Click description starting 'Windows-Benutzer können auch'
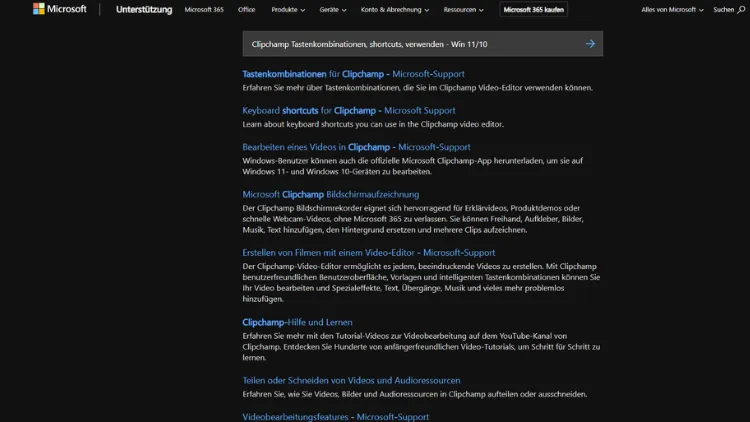Viewport: 750px width, 422px height. [x=412, y=166]
